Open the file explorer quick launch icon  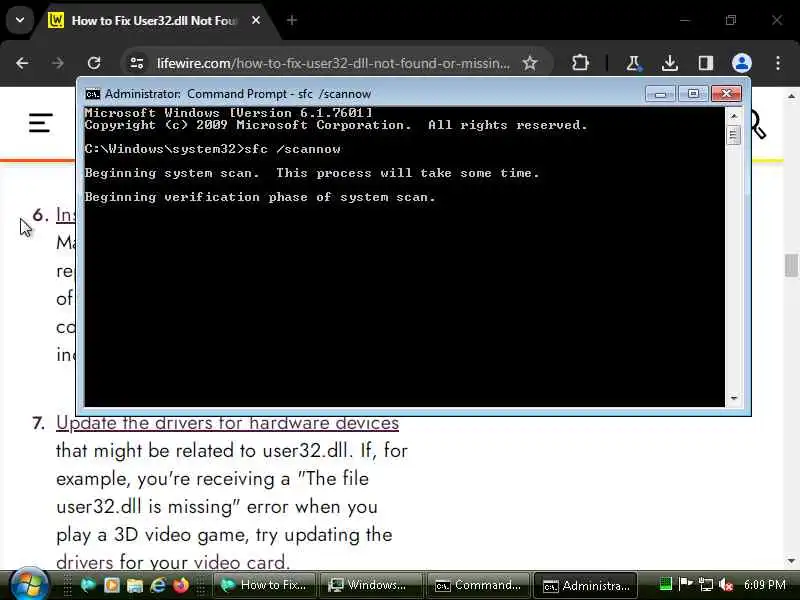tap(135, 585)
